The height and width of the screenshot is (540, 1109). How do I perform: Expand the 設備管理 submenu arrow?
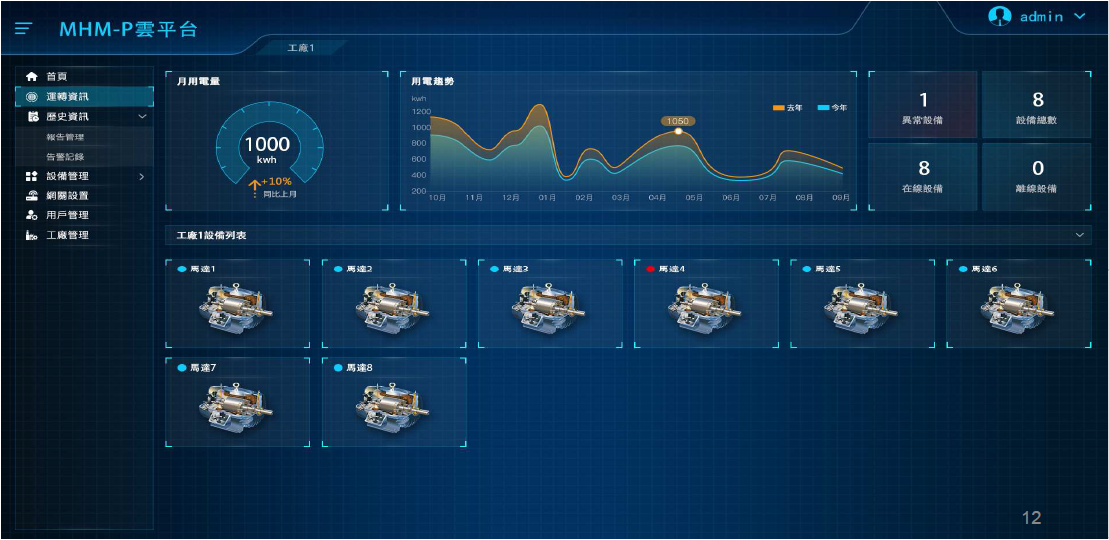point(141,176)
